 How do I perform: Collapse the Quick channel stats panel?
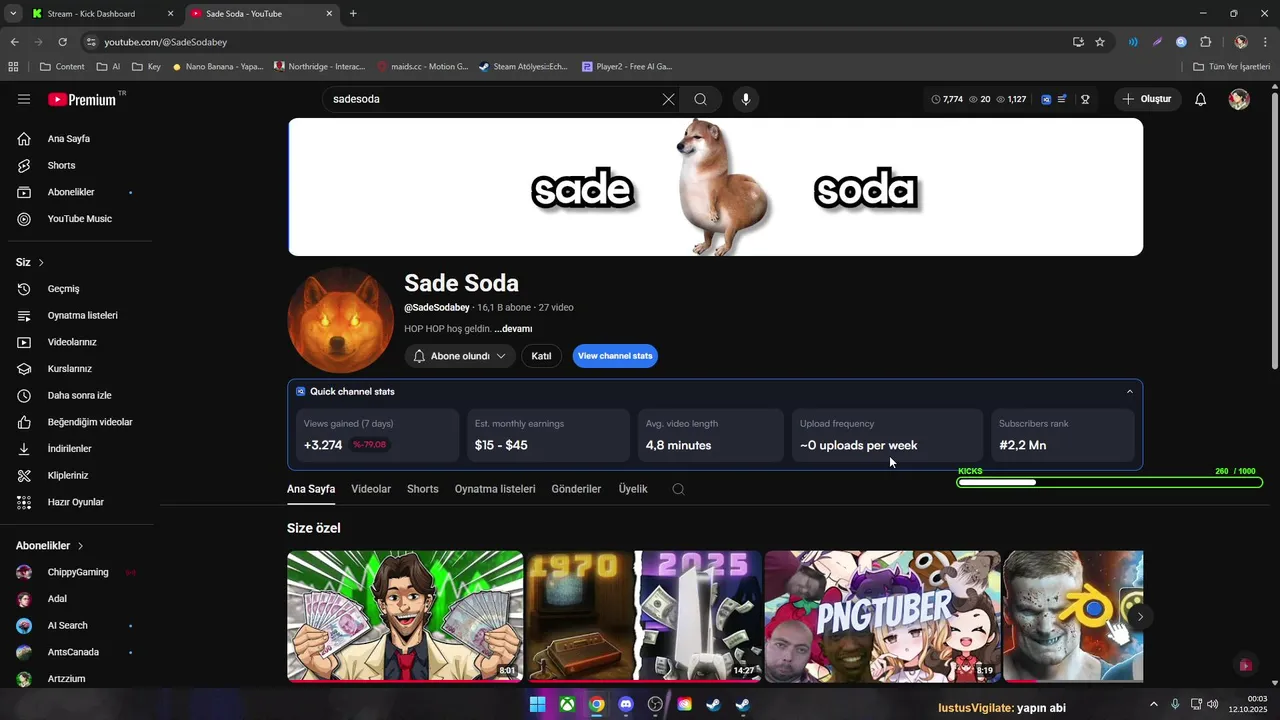(x=1130, y=392)
